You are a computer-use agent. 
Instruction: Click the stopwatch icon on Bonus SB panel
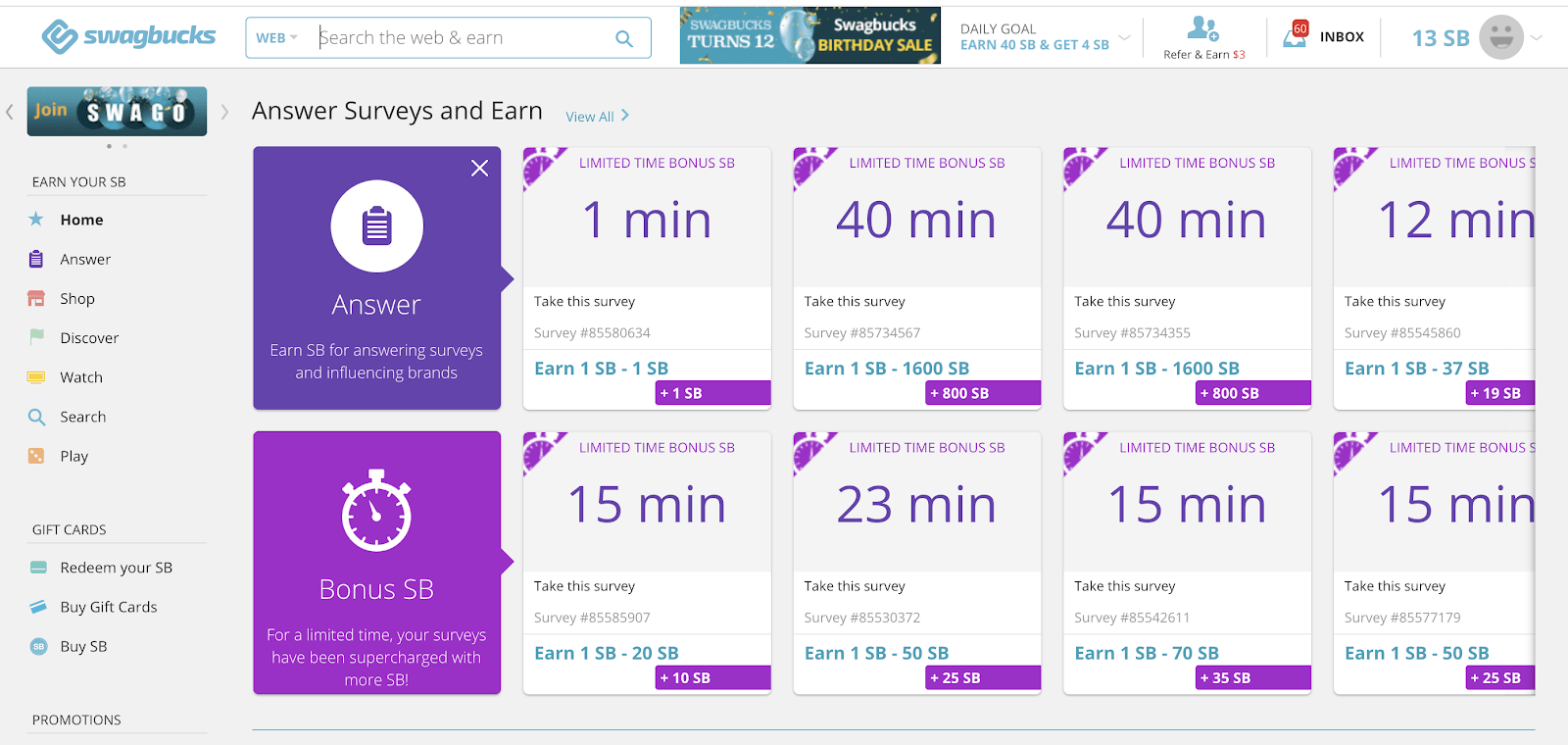click(x=376, y=511)
